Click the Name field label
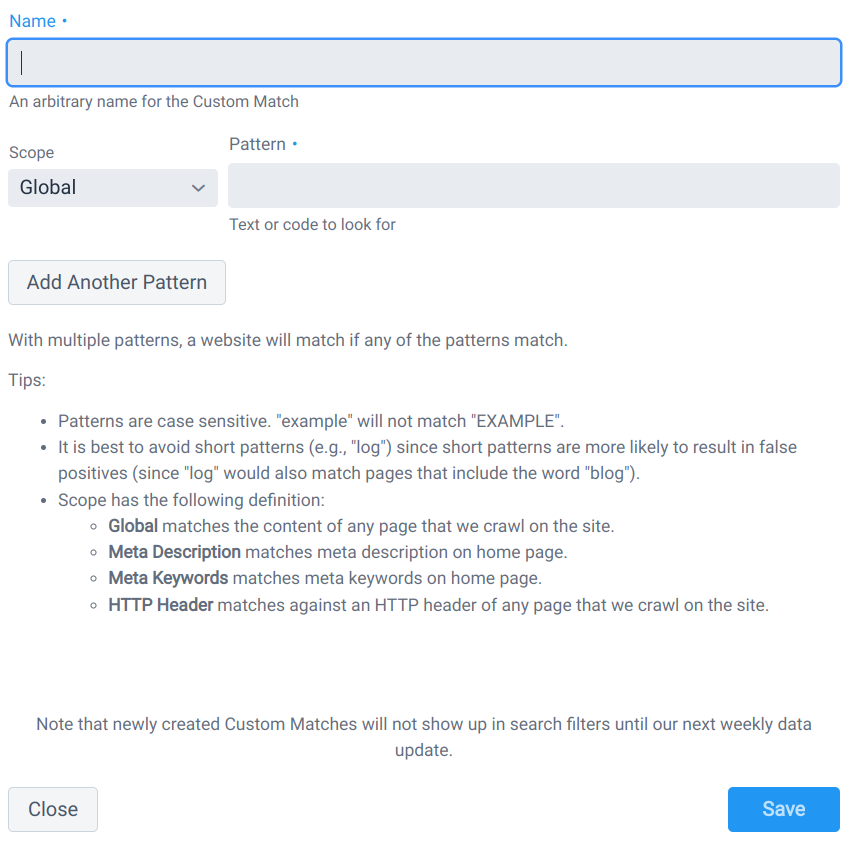846x845 pixels. [32, 21]
